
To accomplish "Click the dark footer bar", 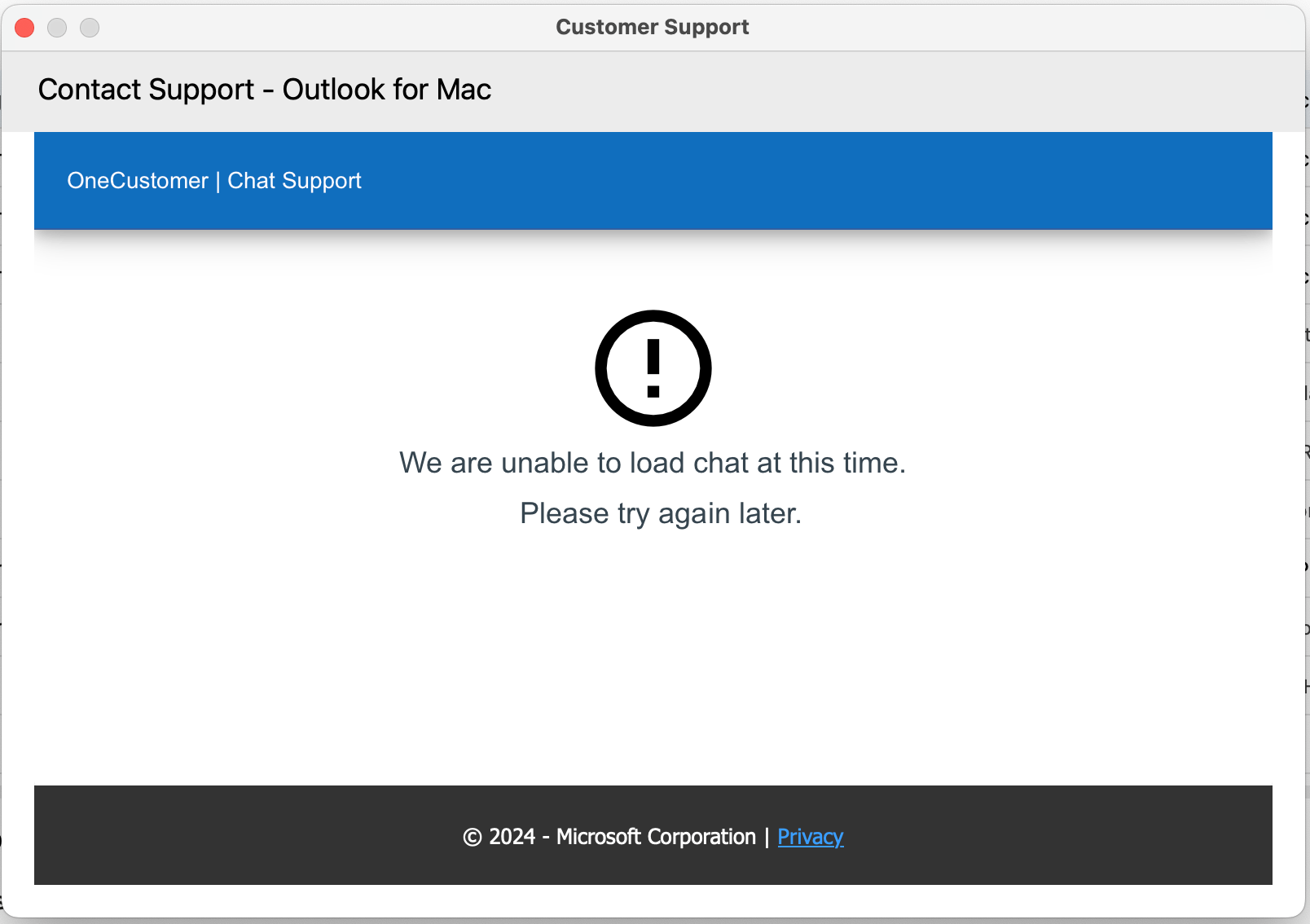I will (244, 835).
